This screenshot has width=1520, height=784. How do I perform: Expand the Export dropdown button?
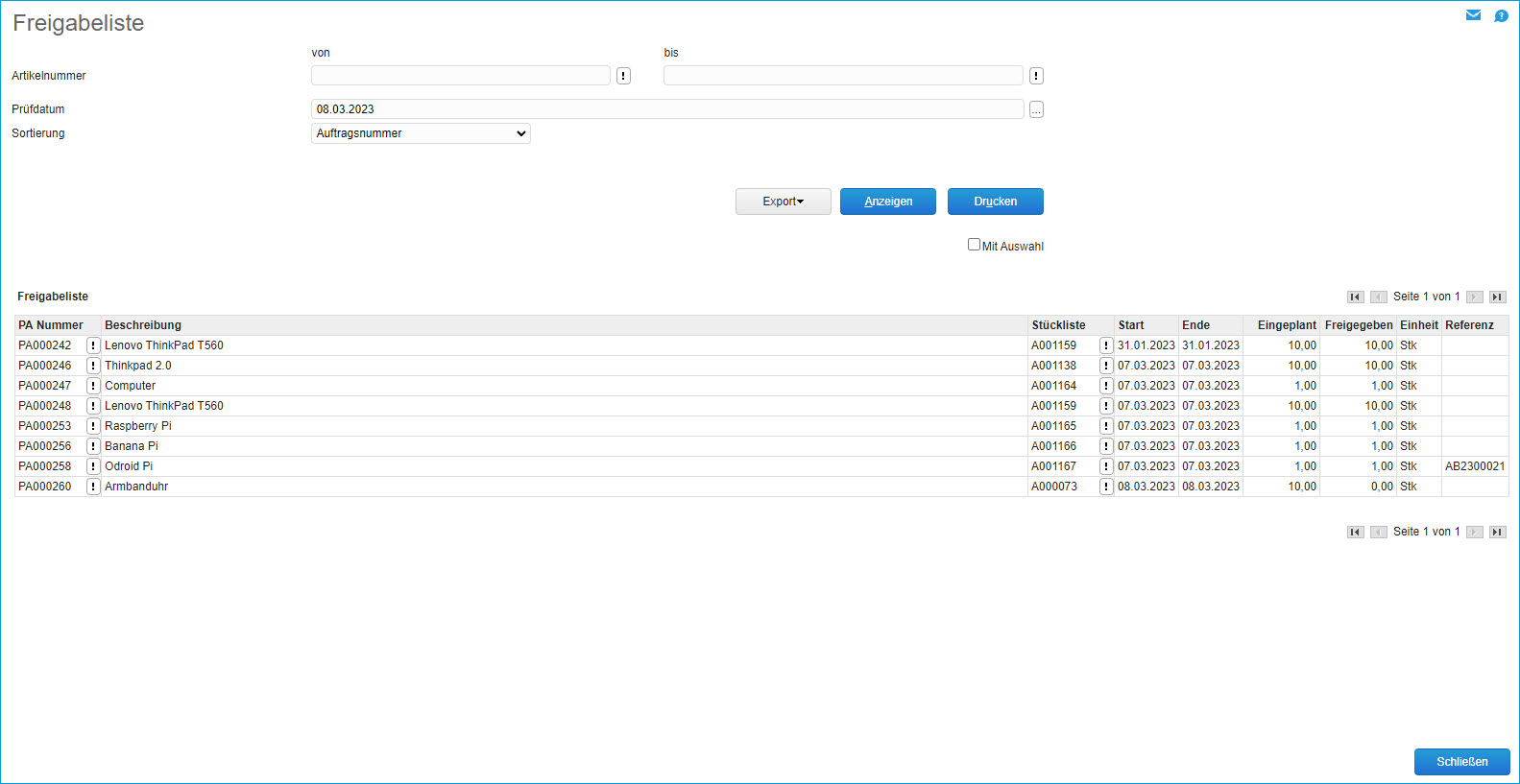click(x=783, y=202)
